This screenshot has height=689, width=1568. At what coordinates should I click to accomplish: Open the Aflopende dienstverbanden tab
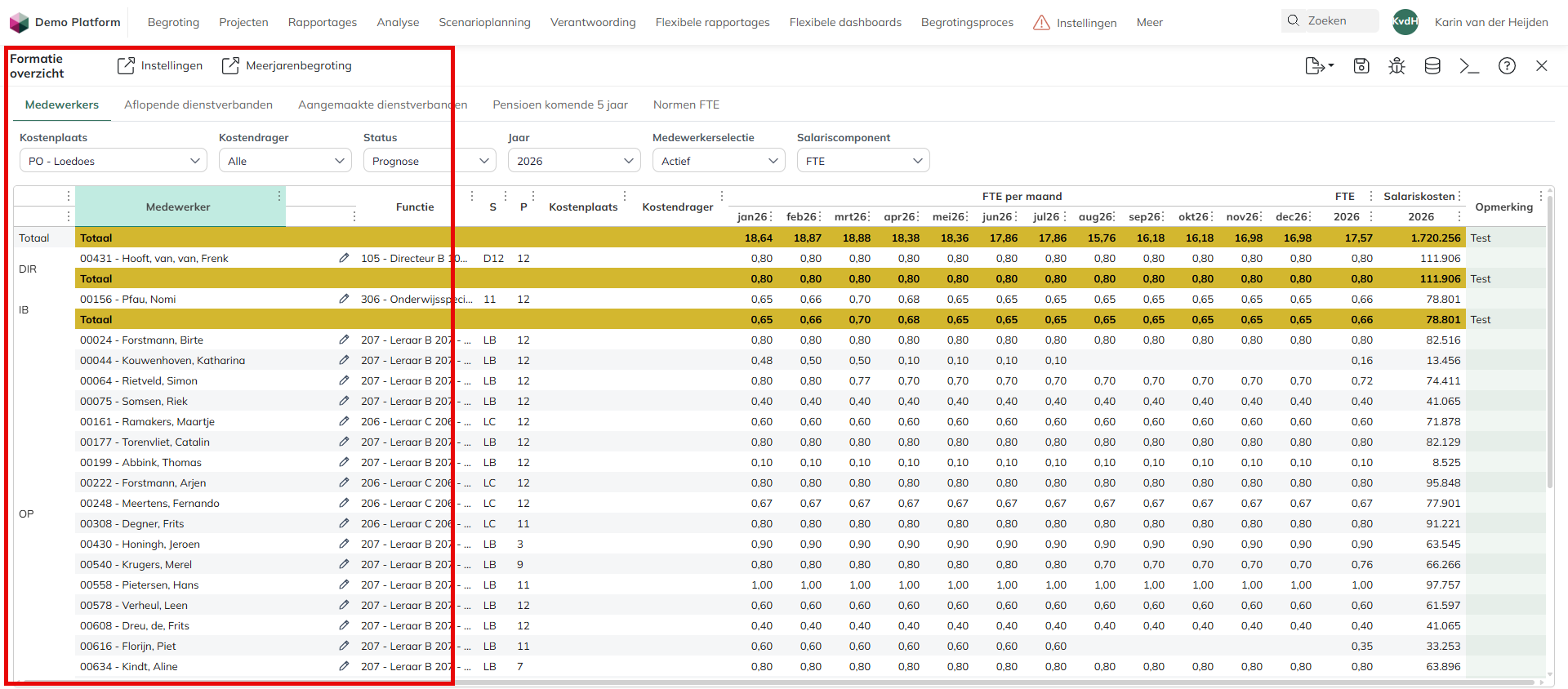coord(198,104)
